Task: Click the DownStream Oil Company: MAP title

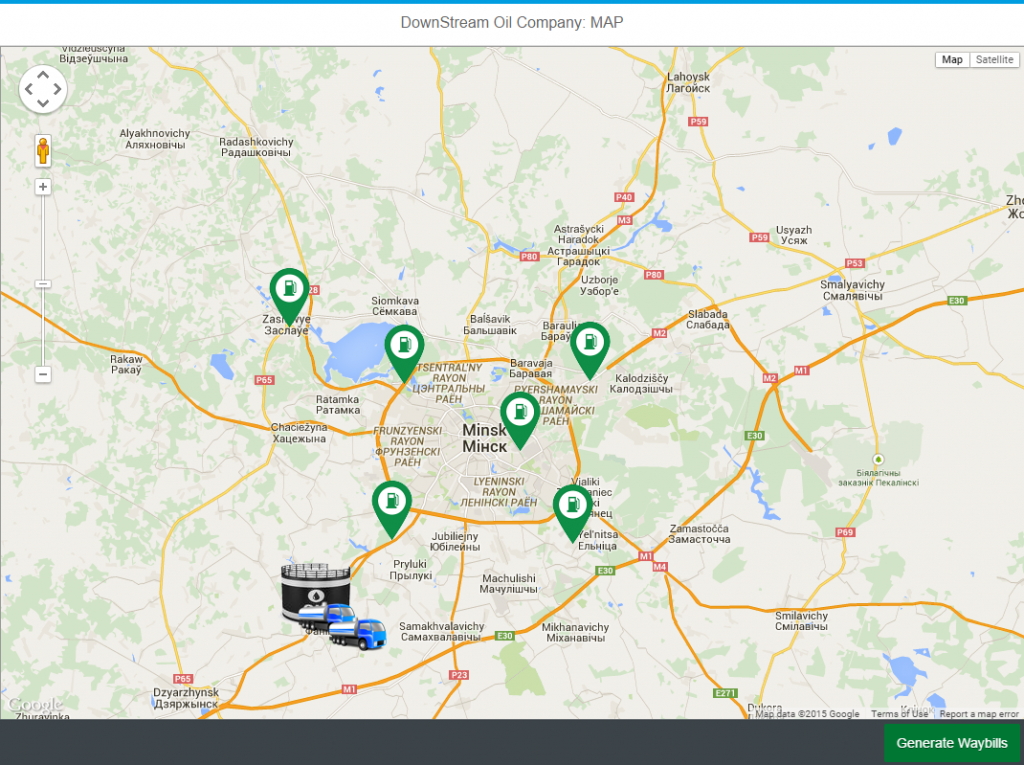Action: (512, 23)
